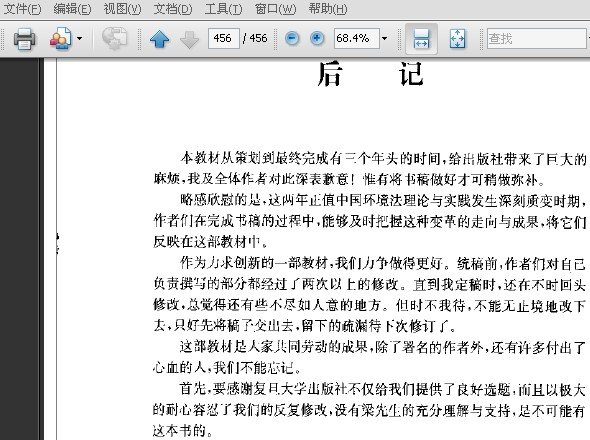Click the paragraph line starting 作为力求创新
The width and height of the screenshot is (590, 440).
point(383,263)
